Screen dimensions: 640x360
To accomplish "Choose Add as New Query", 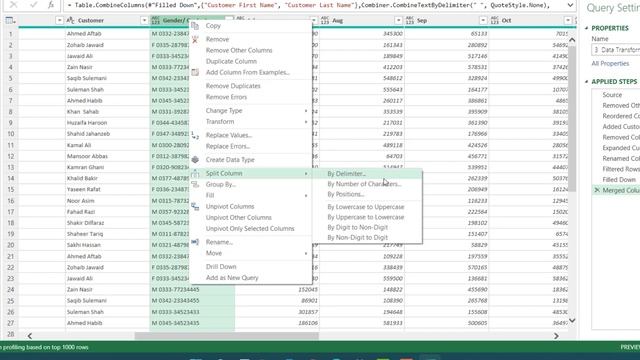I will pos(232,278).
